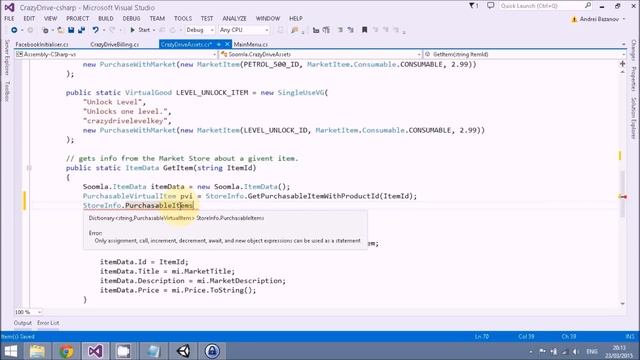The height and width of the screenshot is (360, 640).
Task: Show the Error List panel tab
Action: tap(48, 323)
